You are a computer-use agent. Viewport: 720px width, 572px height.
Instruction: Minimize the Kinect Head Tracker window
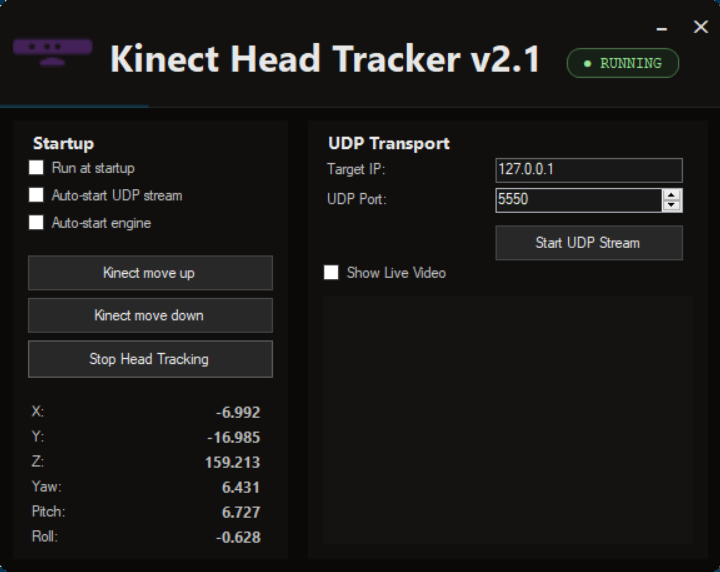(662, 30)
